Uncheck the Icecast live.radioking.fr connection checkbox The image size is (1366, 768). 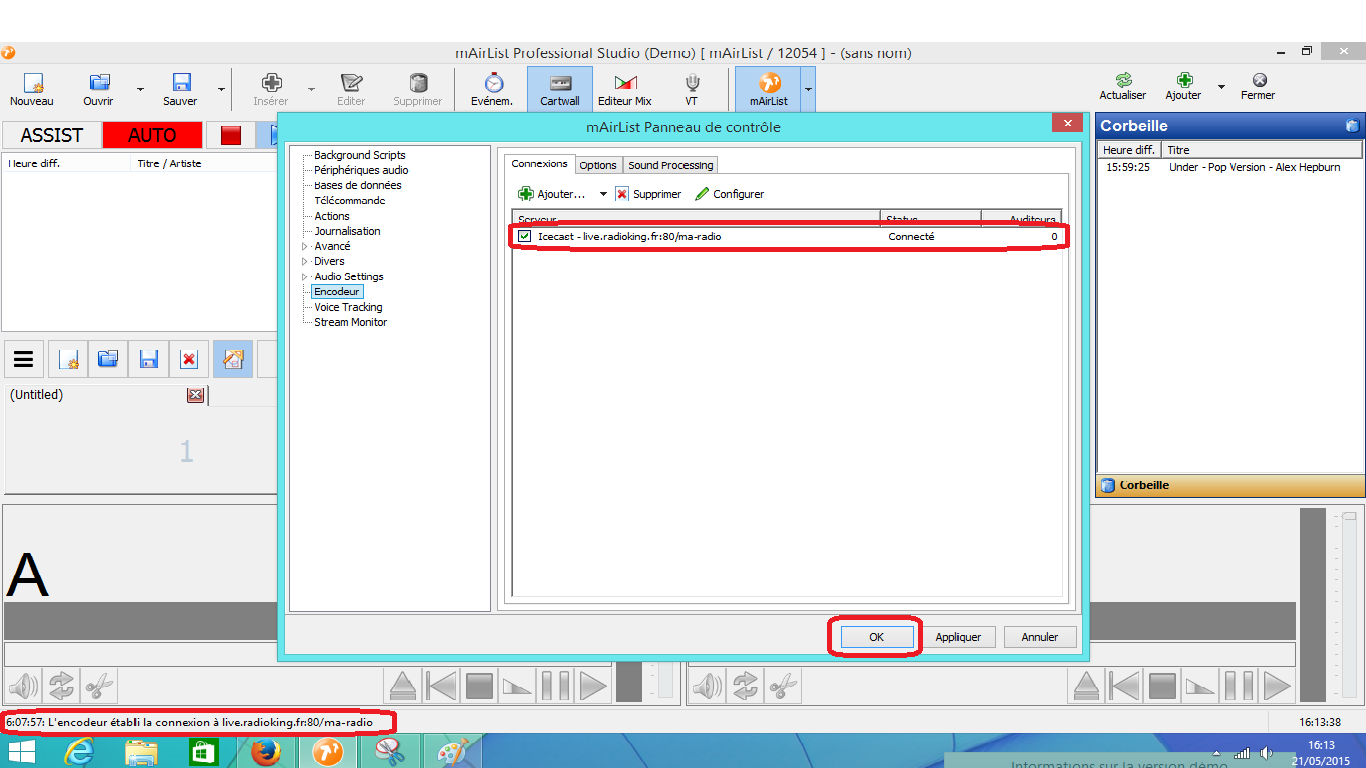tap(525, 236)
